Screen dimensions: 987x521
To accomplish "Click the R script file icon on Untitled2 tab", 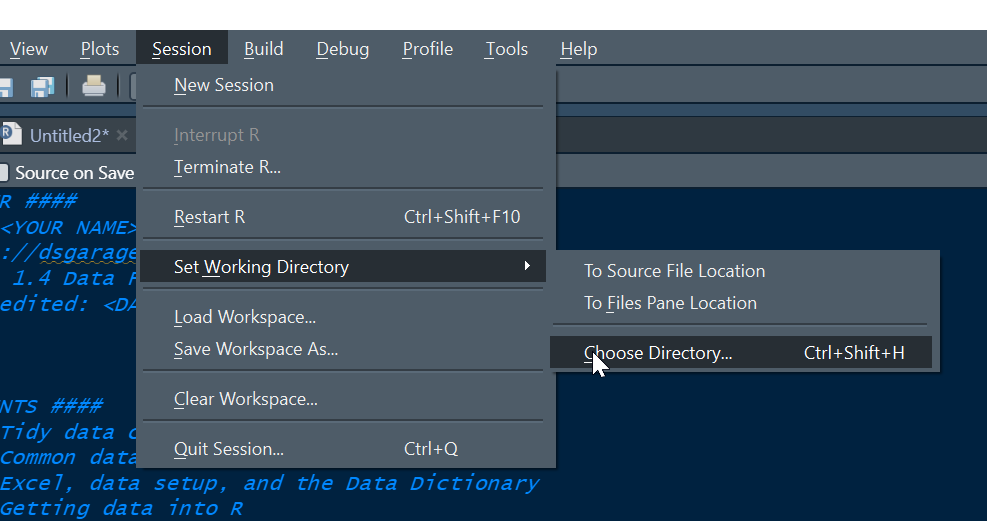I will point(11,135).
